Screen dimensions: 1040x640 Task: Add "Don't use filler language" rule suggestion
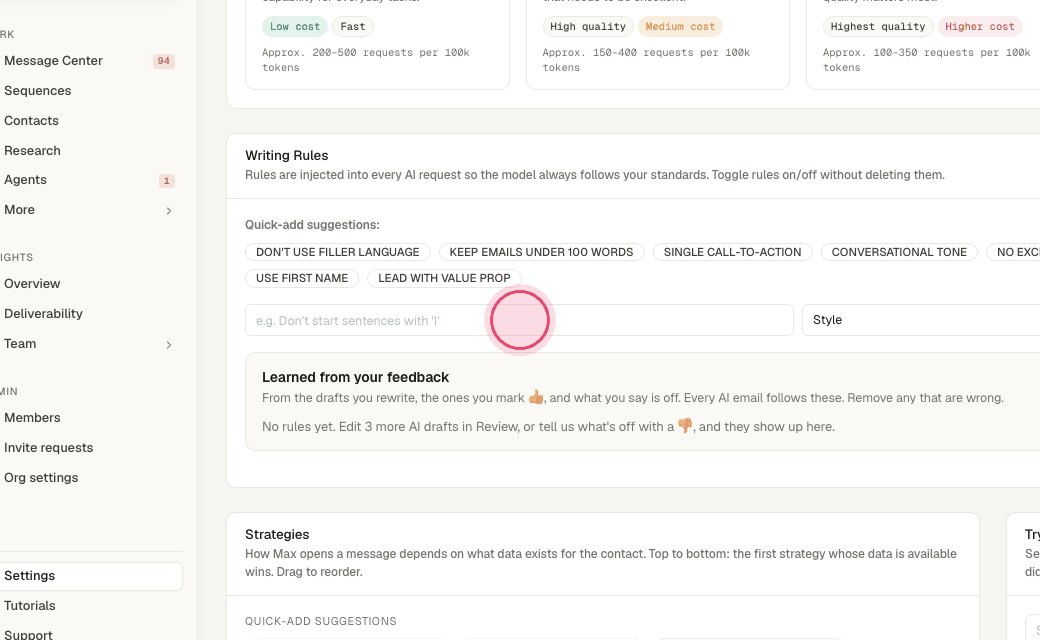point(338,252)
